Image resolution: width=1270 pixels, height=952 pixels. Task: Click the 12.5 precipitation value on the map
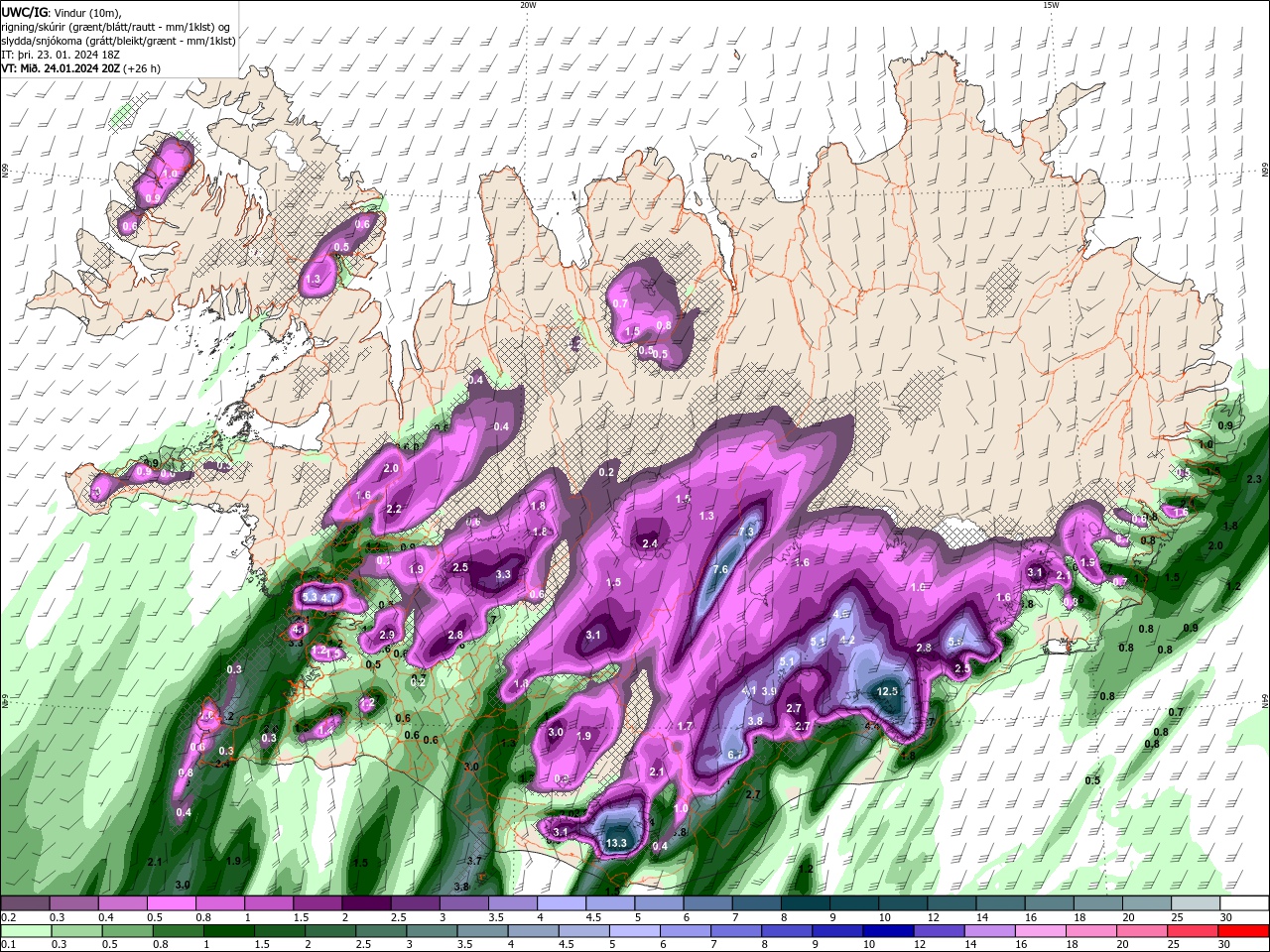(x=888, y=691)
